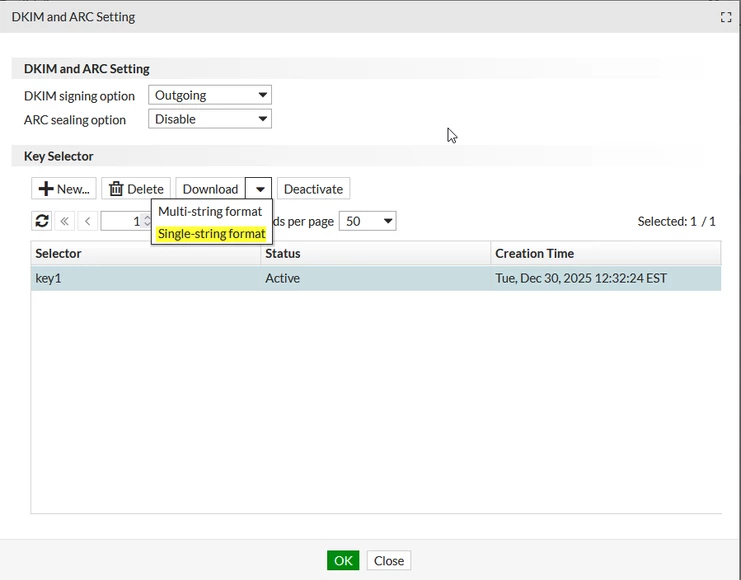
Task: Open the DKIM signing option dropdown
Action: point(210,95)
